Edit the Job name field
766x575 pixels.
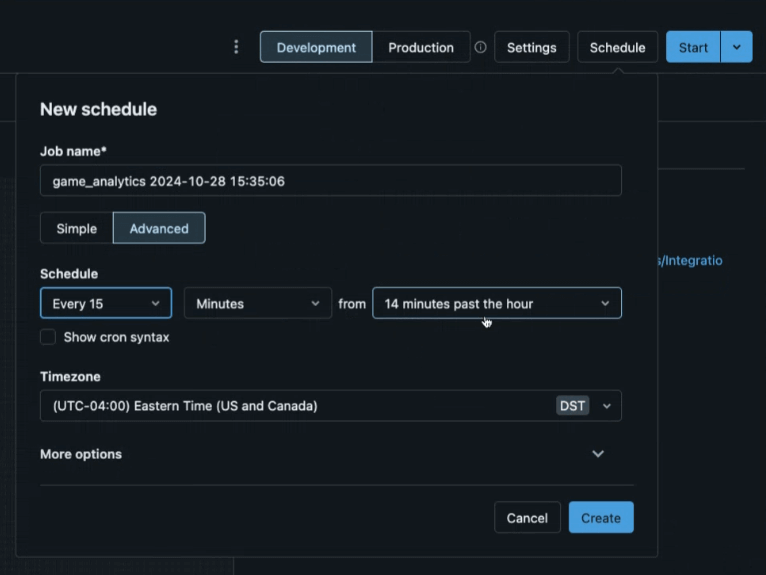pyautogui.click(x=331, y=181)
